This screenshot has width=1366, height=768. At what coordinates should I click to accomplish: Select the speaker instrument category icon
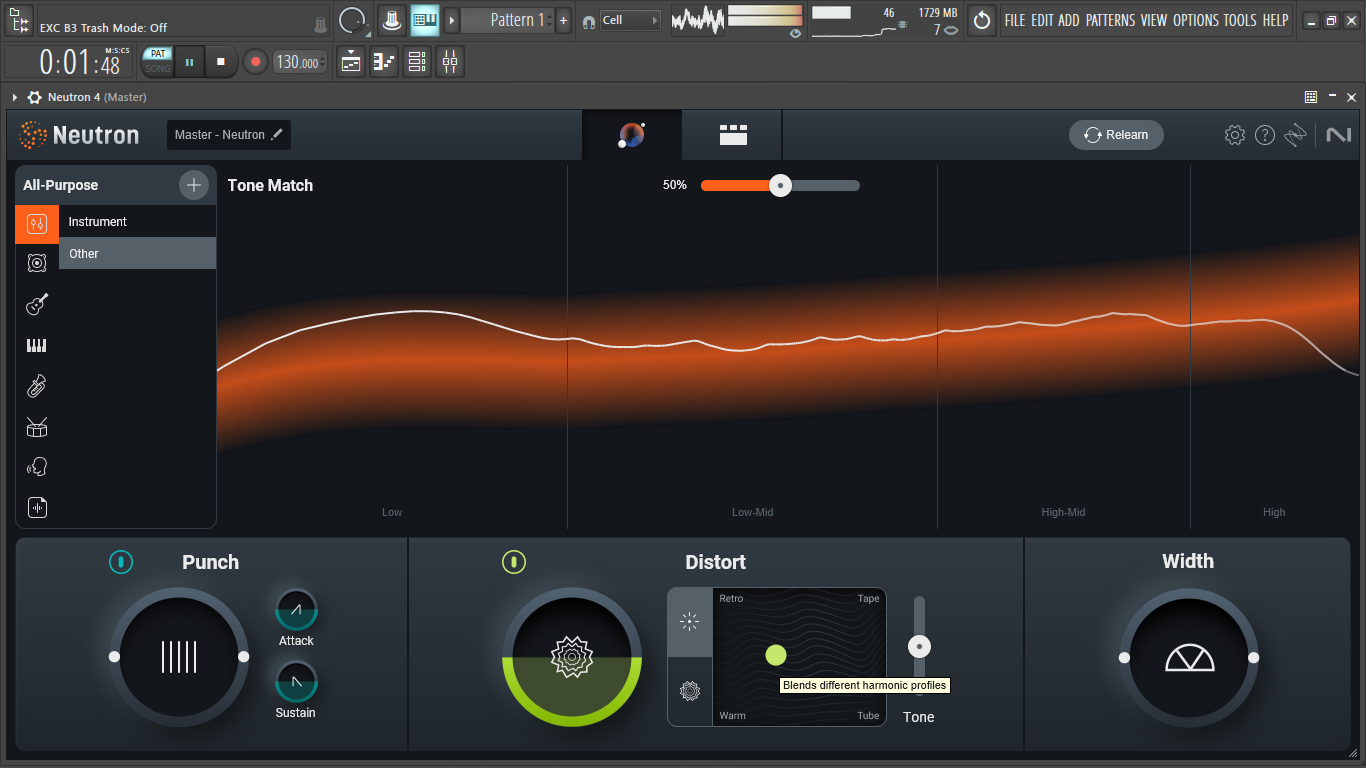point(37,263)
